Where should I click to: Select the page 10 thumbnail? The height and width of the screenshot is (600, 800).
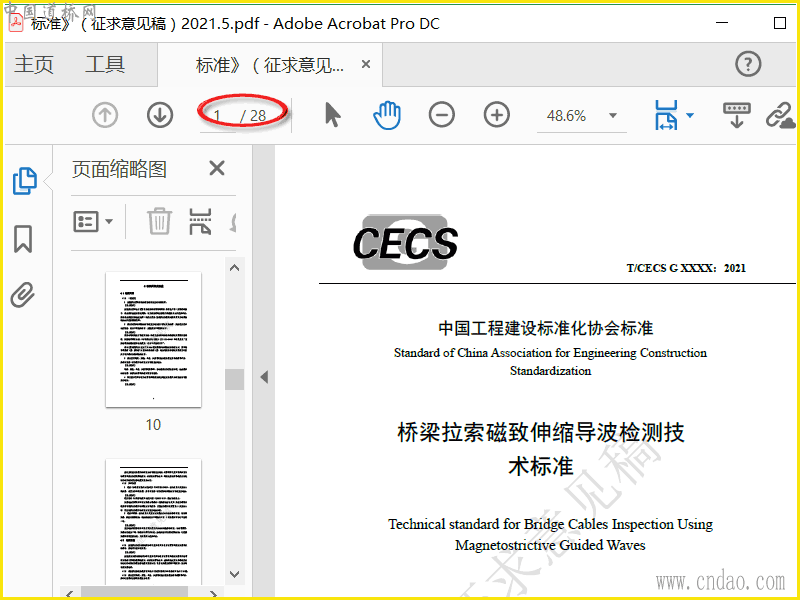[154, 340]
